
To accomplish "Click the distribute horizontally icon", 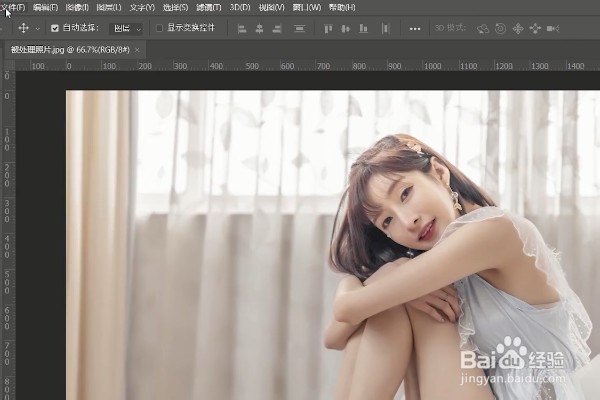I will (x=385, y=29).
